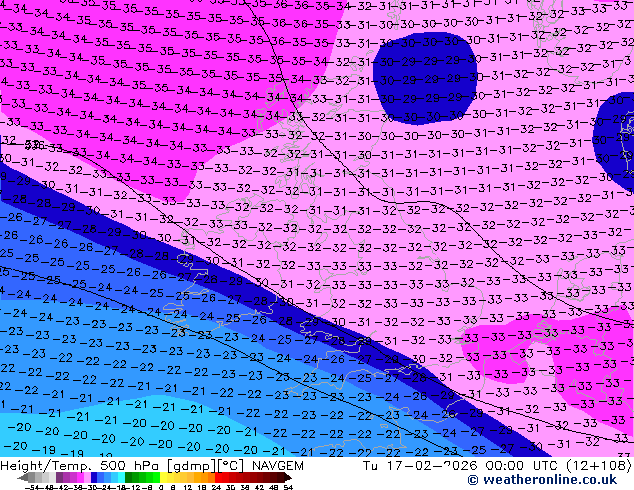This screenshot has width=634, height=490.
Task: Click the left arrow end of the temperature color scale
Action: 22,477
